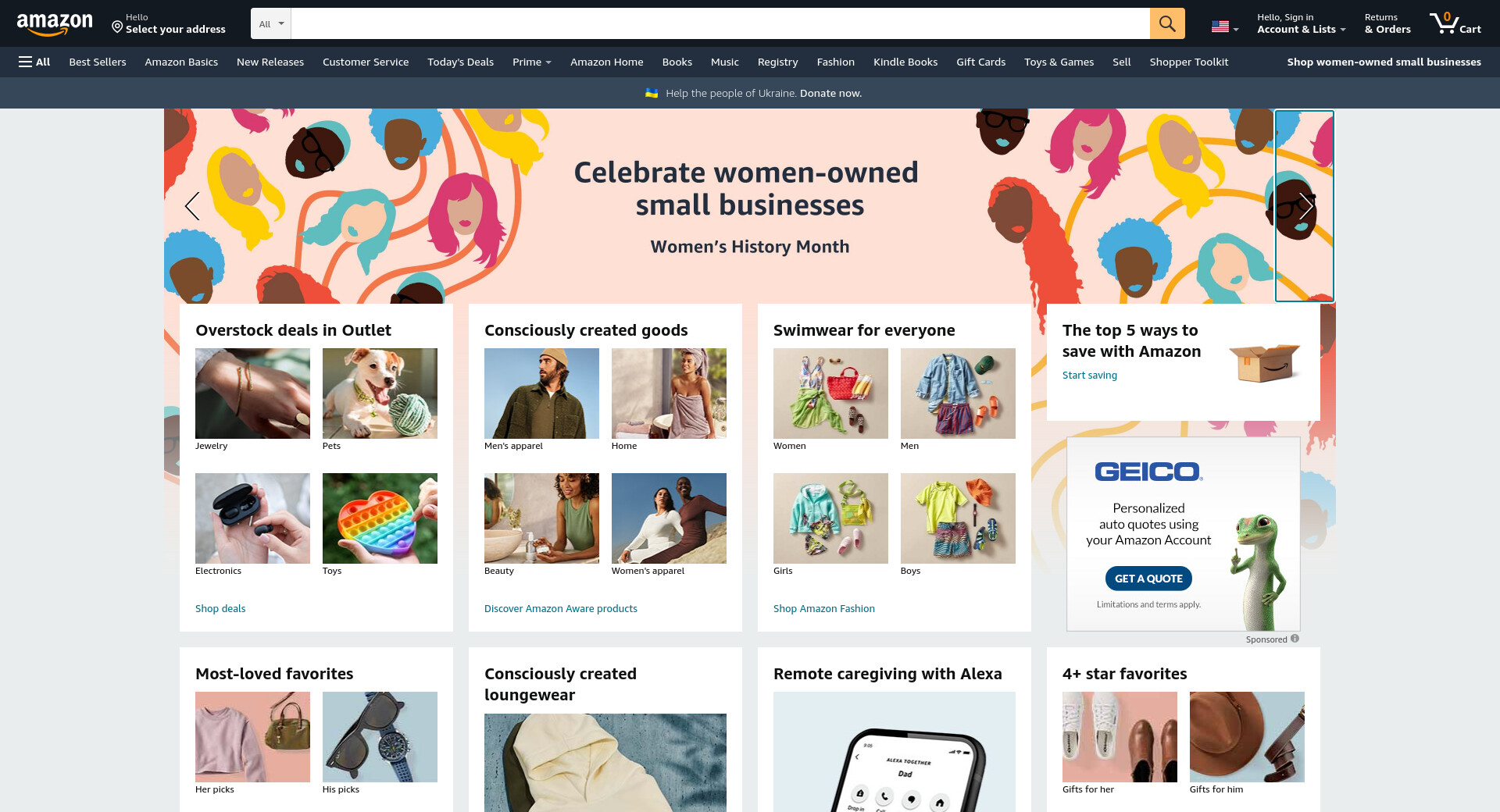Click GET A QUOTE on GEICO ad
1500x812 pixels.
click(x=1148, y=579)
